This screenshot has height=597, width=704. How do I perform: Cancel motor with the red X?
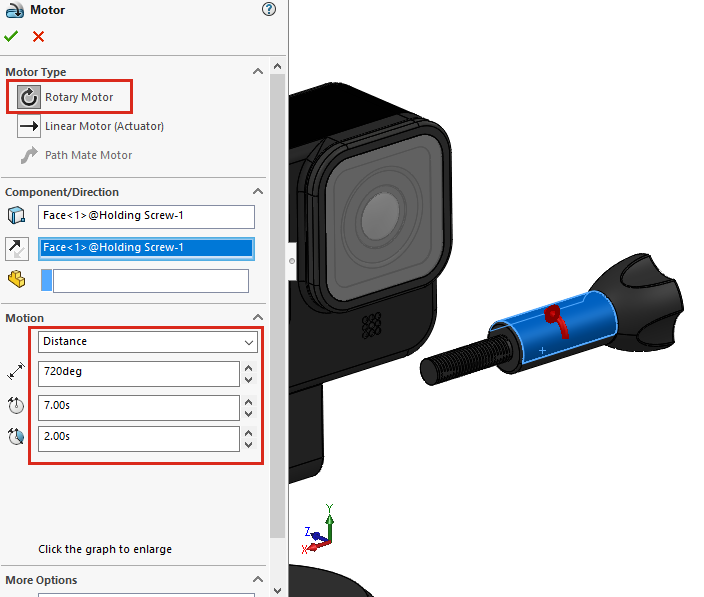tap(38, 36)
